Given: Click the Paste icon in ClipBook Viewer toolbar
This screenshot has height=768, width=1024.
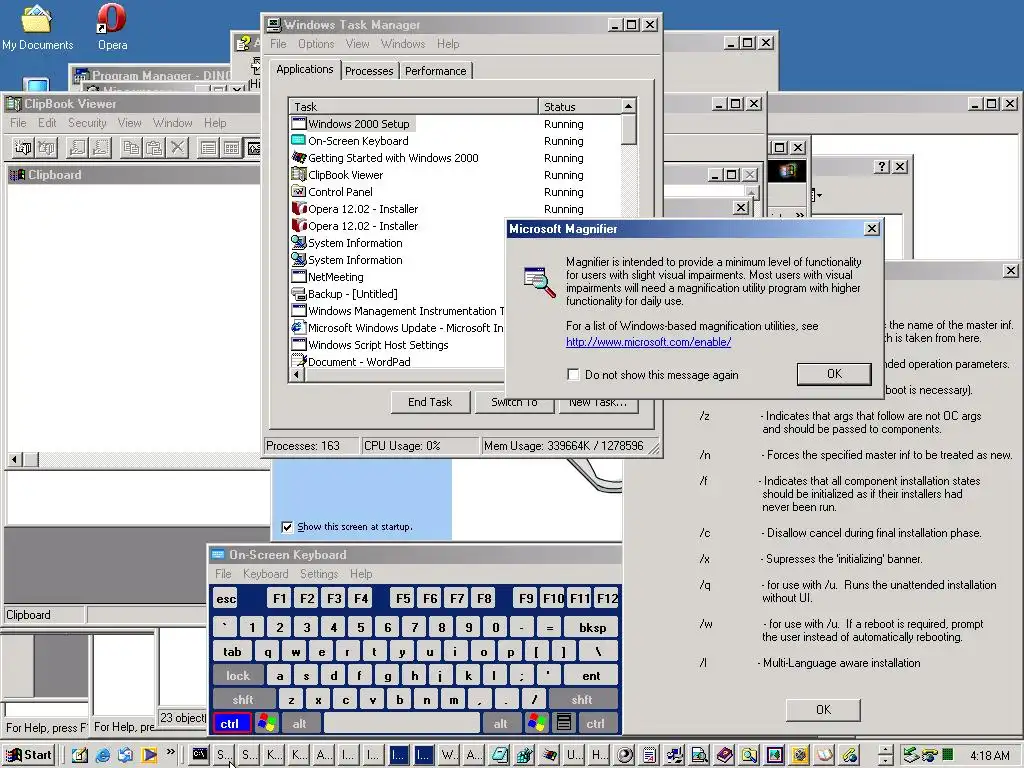Looking at the screenshot, I should [x=154, y=148].
